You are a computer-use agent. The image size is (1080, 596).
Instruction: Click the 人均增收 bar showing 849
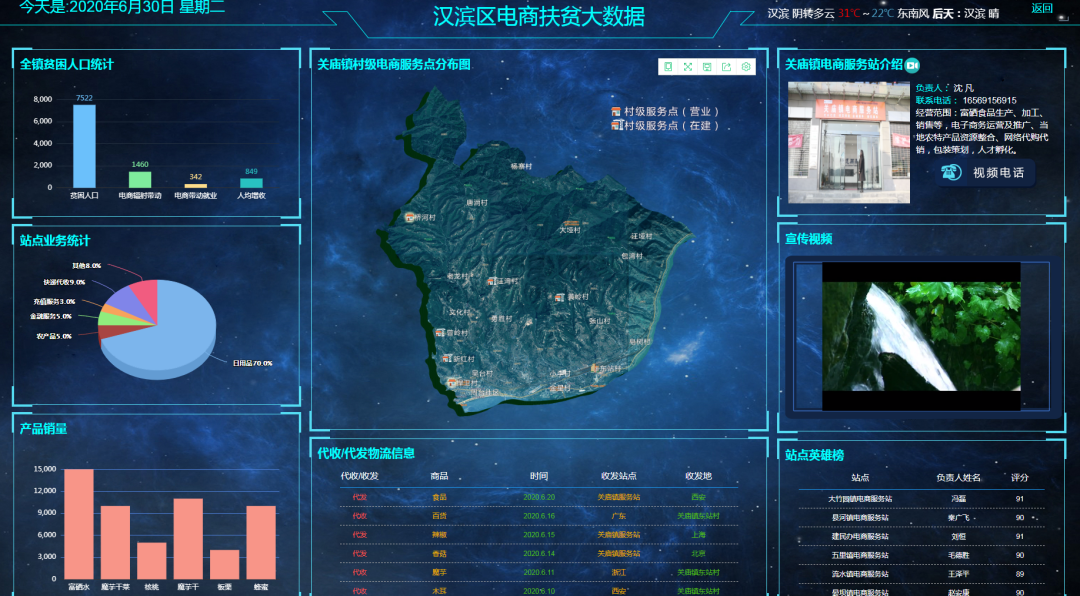pyautogui.click(x=251, y=183)
